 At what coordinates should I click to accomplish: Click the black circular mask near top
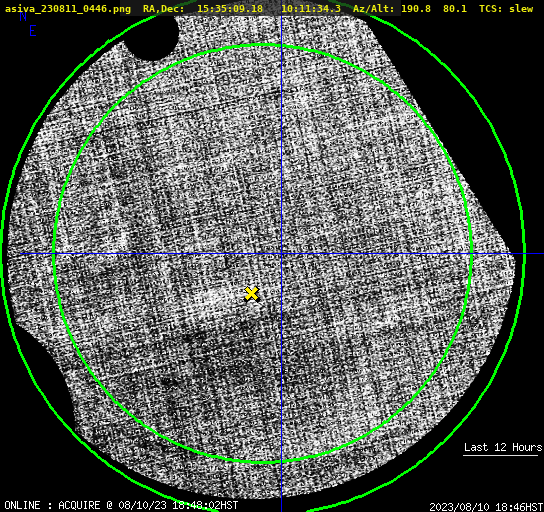point(151,35)
